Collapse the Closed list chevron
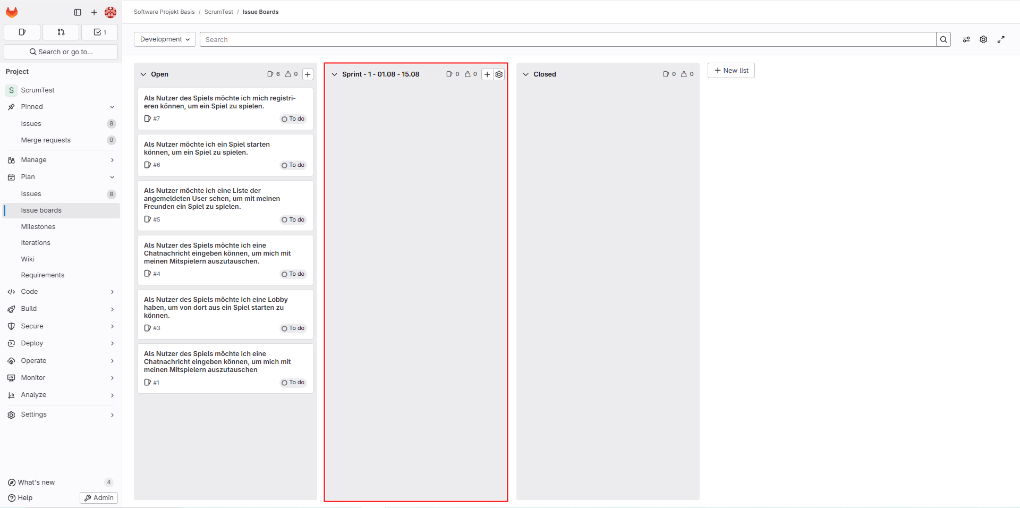The image size is (1020, 508). [x=525, y=74]
